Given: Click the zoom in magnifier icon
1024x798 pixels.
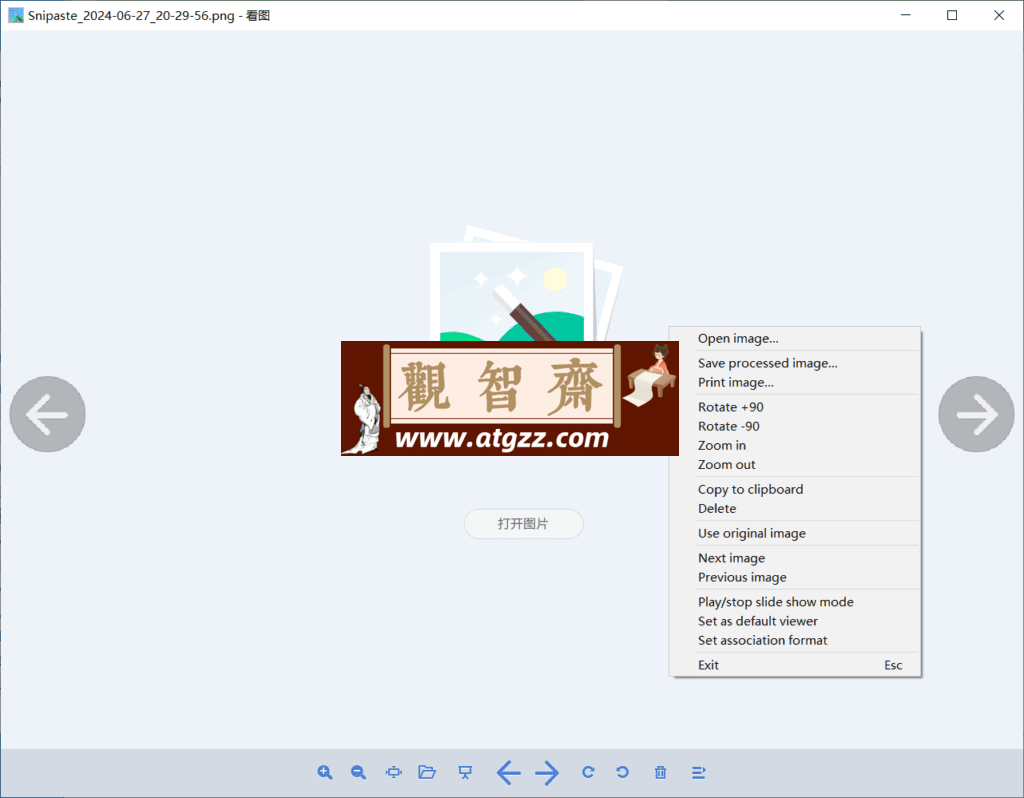Looking at the screenshot, I should coord(325,773).
